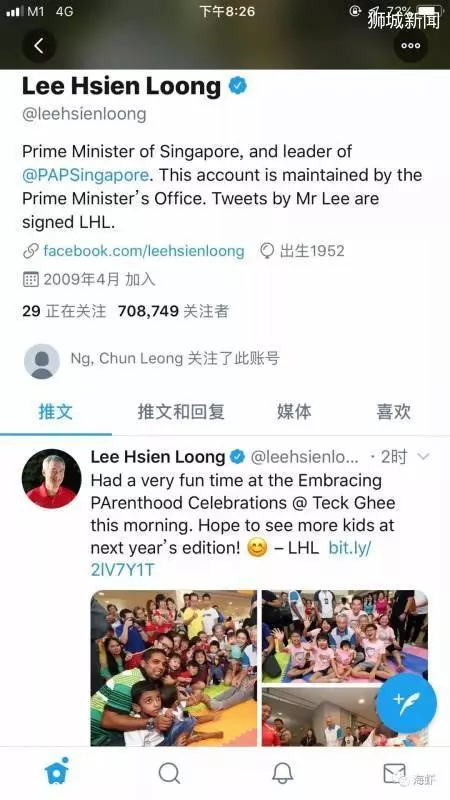
Task: Open the bit.ly link in tweet
Action: point(231,559)
